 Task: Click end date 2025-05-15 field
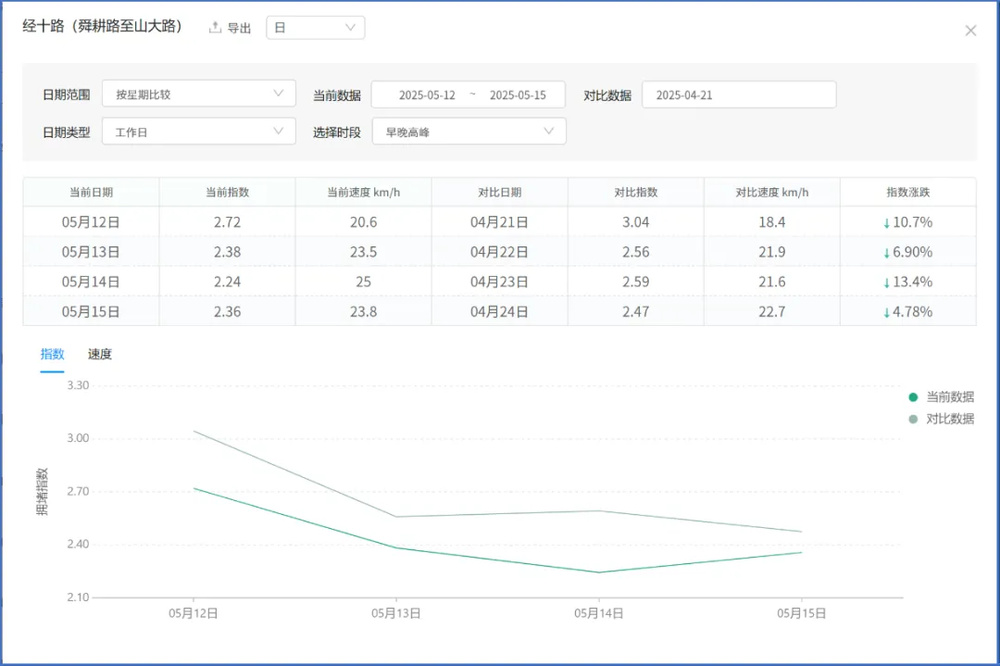click(518, 95)
